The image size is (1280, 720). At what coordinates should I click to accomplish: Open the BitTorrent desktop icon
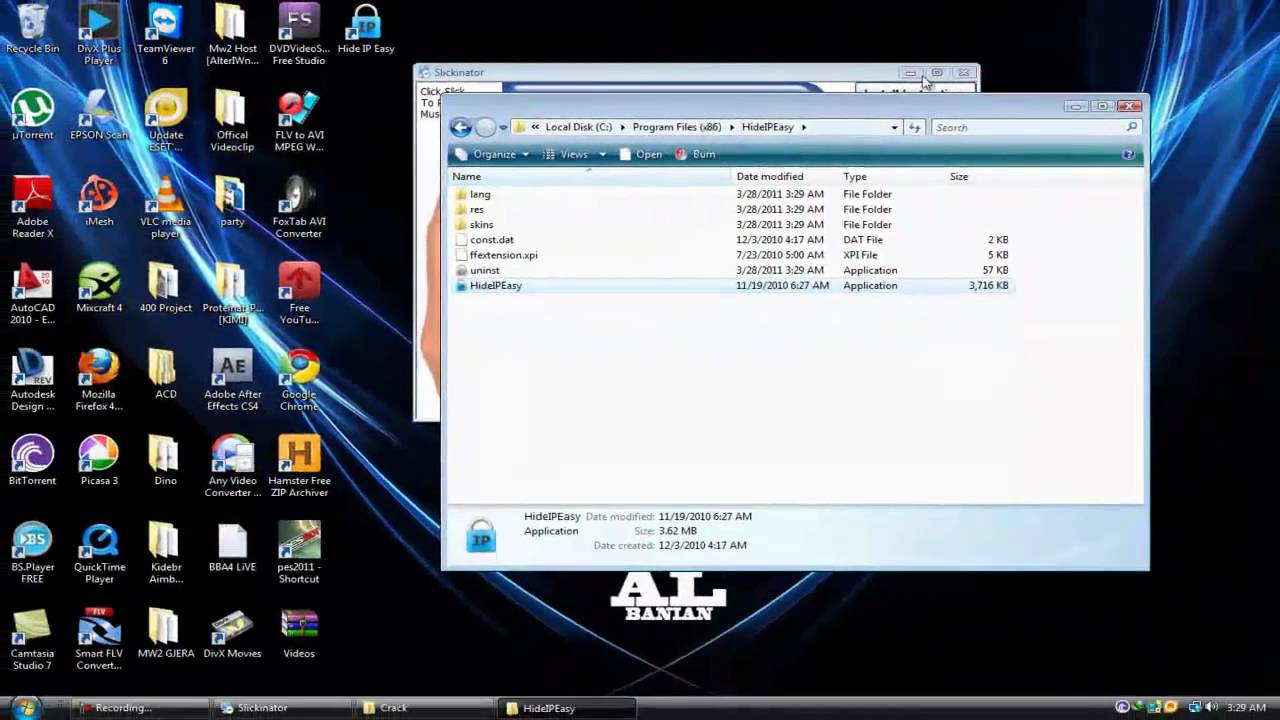tap(32, 461)
